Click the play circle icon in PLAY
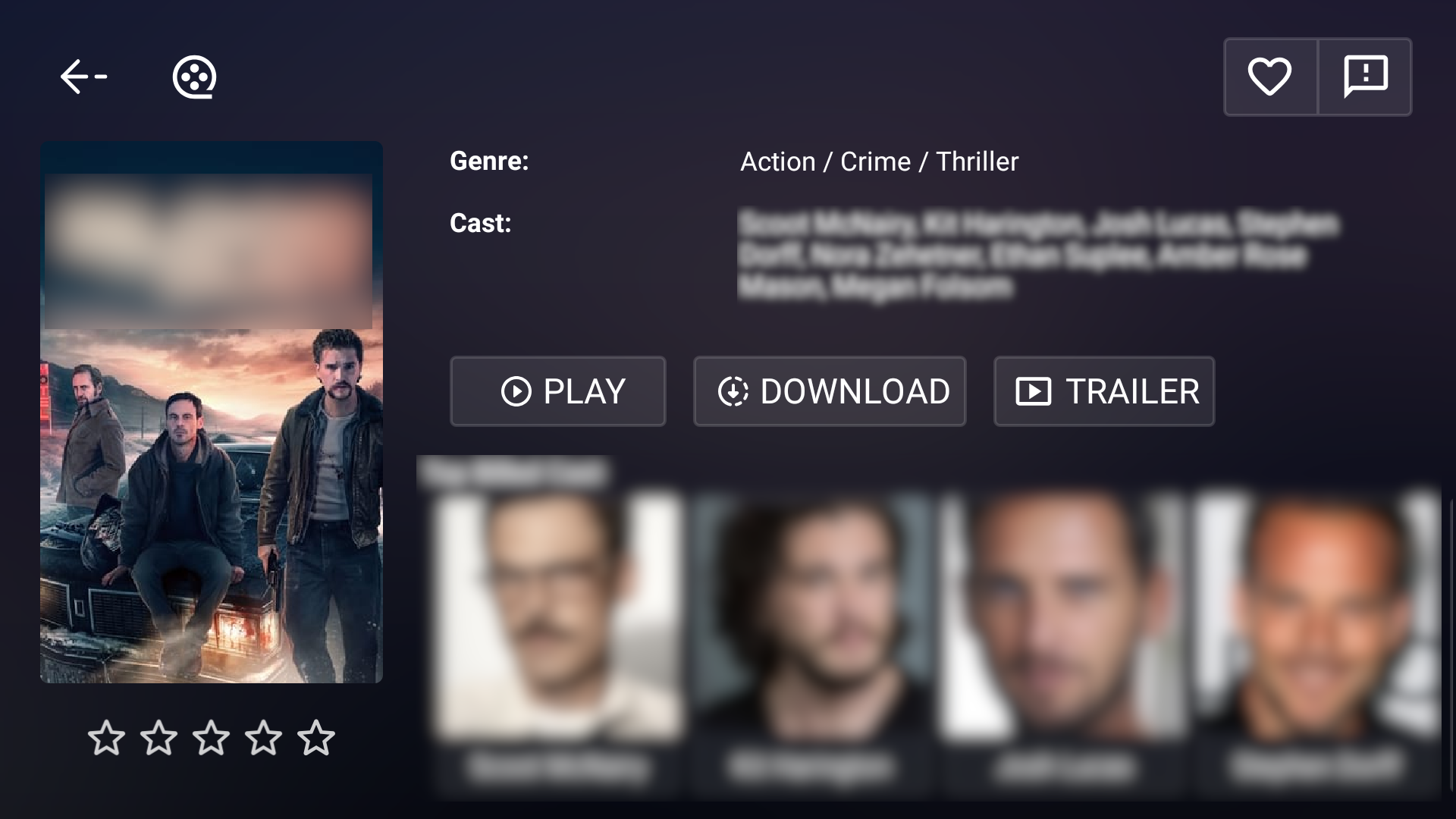 point(516,392)
